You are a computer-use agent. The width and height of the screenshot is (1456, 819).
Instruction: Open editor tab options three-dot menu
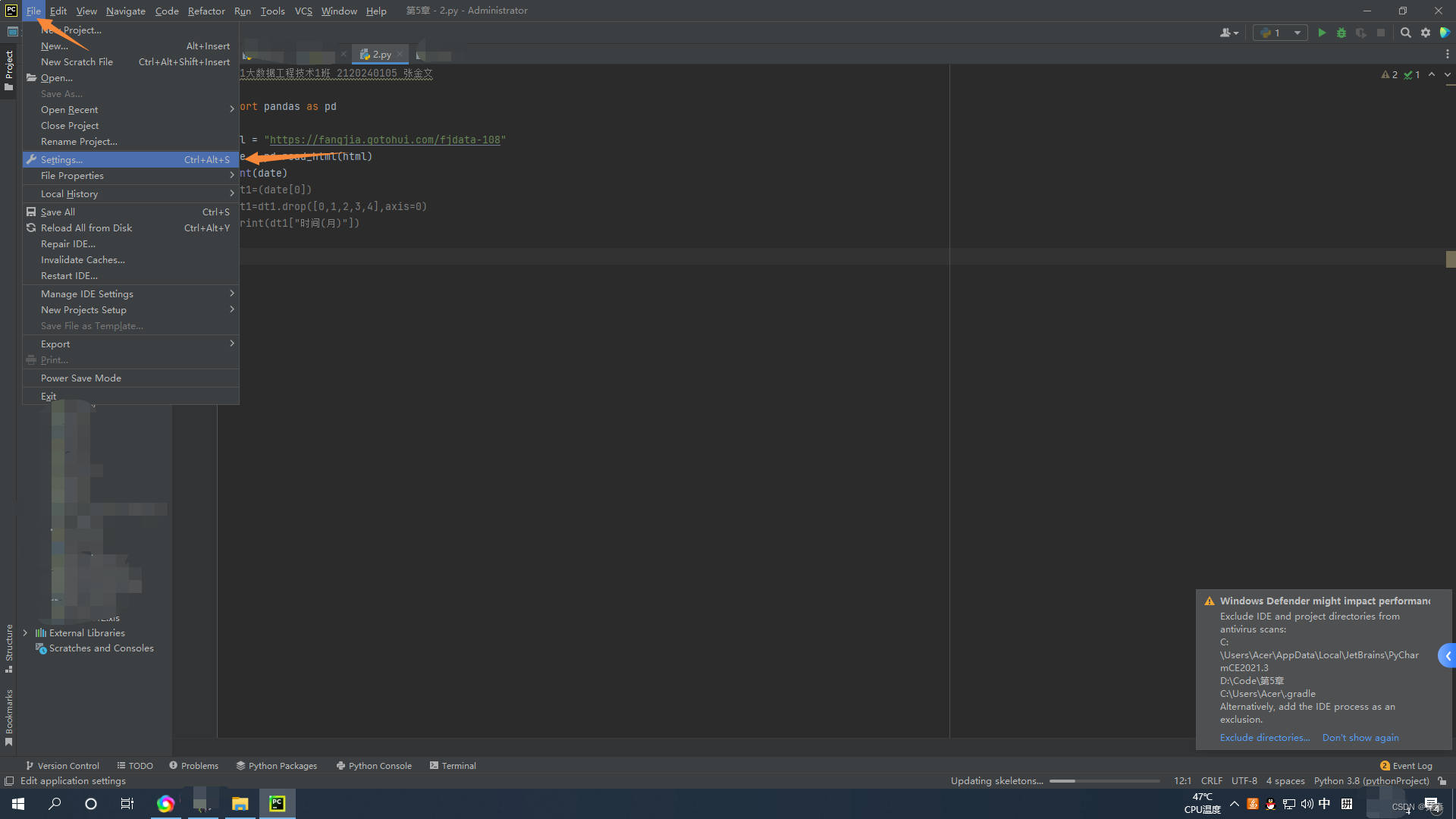(1447, 55)
